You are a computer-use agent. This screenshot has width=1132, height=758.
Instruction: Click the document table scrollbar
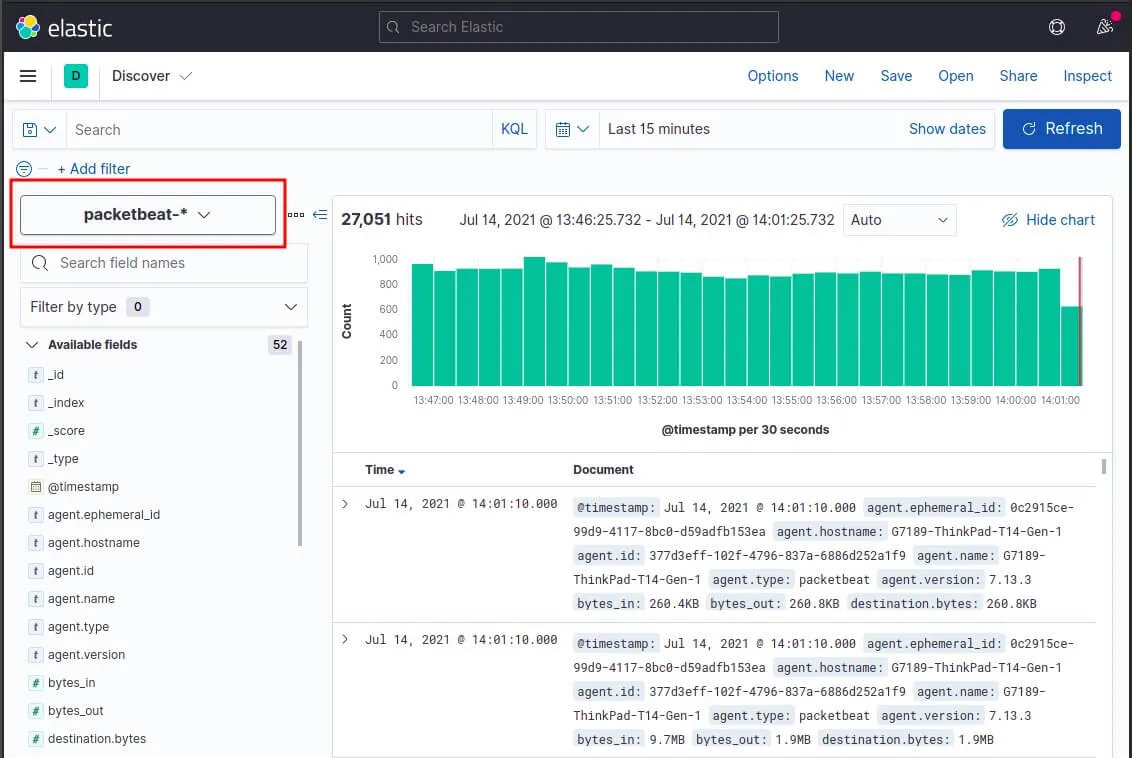1103,466
